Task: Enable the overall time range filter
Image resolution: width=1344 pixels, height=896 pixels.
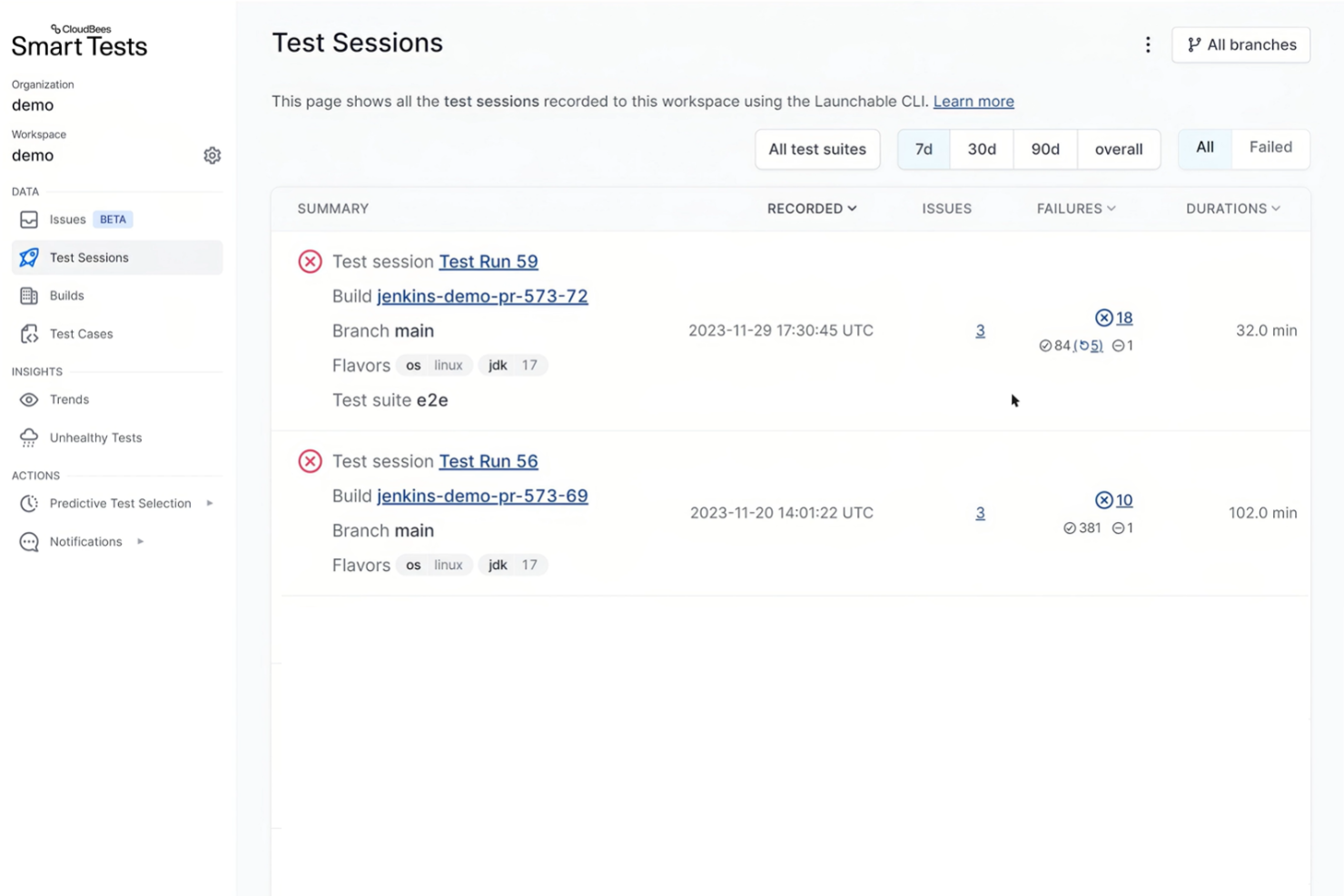Action: pyautogui.click(x=1118, y=149)
